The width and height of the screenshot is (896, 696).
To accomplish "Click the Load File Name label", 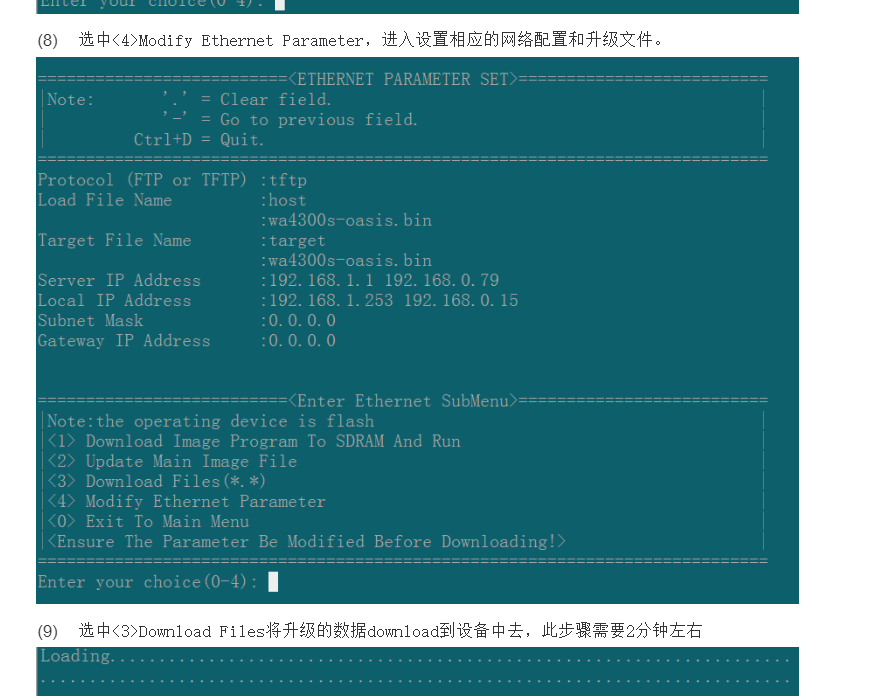I will (x=105, y=200).
